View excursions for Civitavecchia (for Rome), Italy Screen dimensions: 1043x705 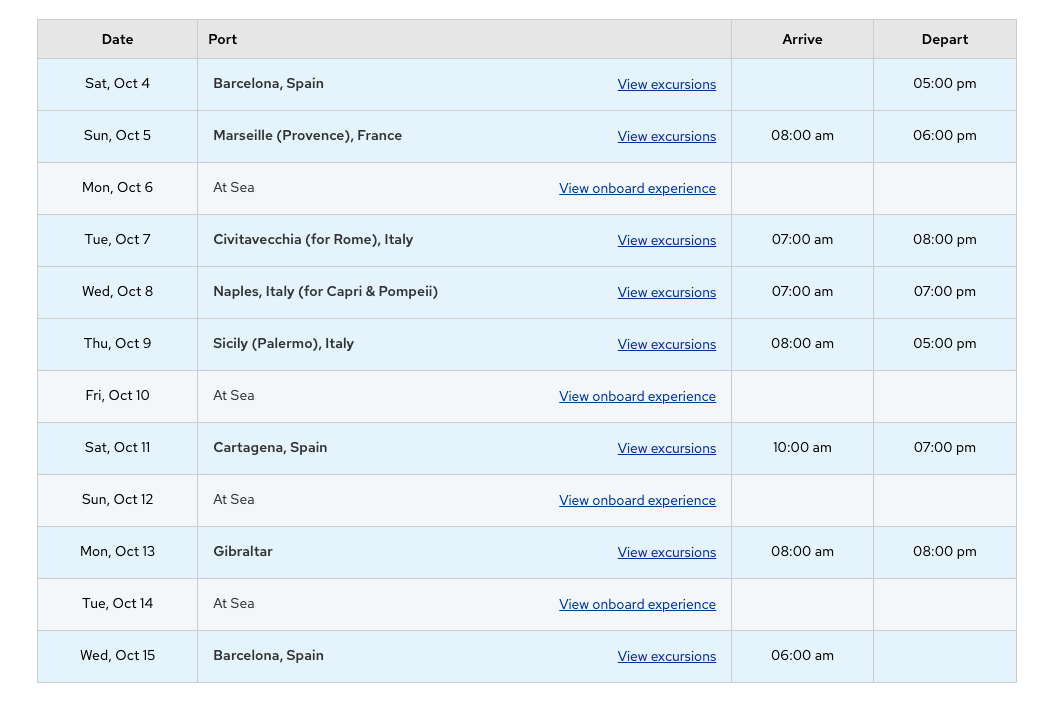[666, 240]
